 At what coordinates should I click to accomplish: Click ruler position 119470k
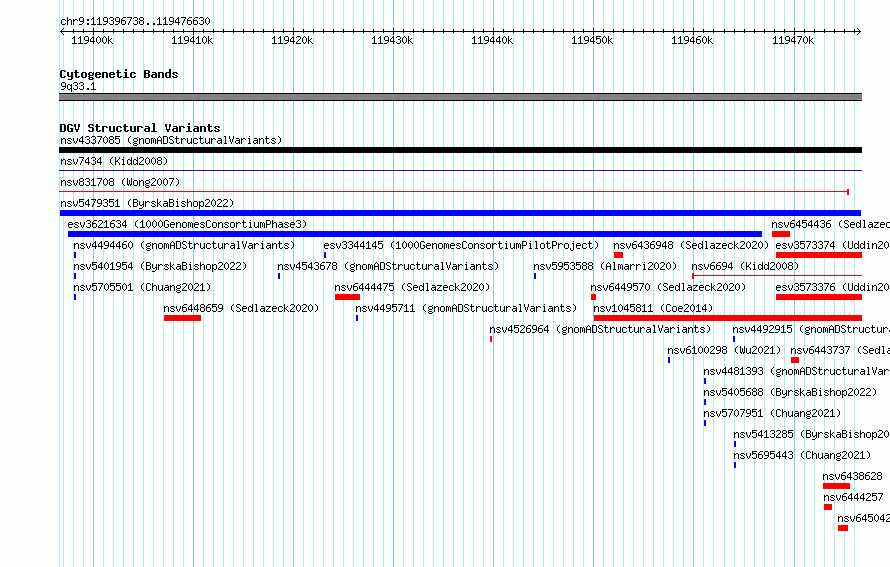793,40
